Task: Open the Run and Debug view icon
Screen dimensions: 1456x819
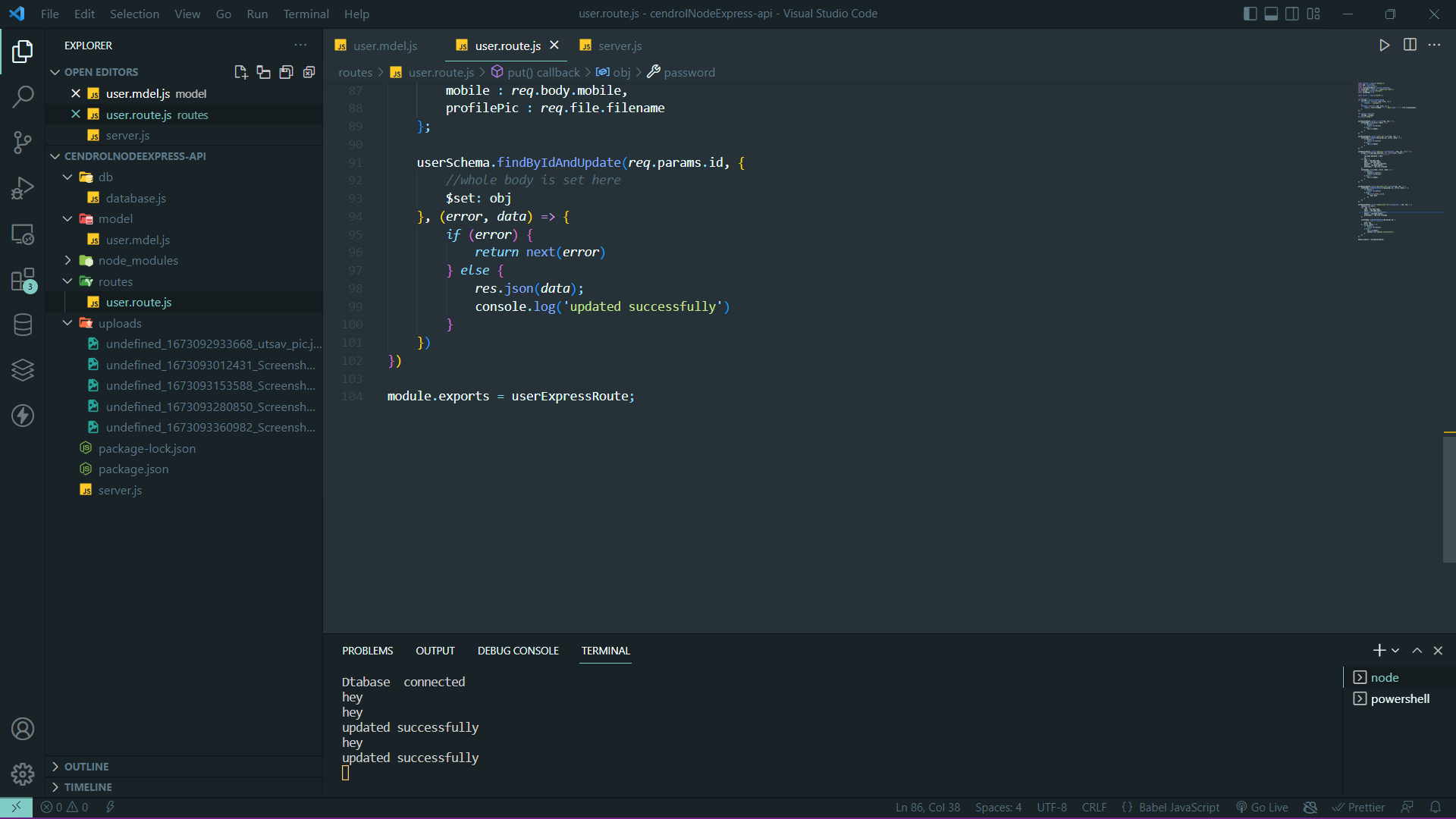Action: (x=23, y=188)
